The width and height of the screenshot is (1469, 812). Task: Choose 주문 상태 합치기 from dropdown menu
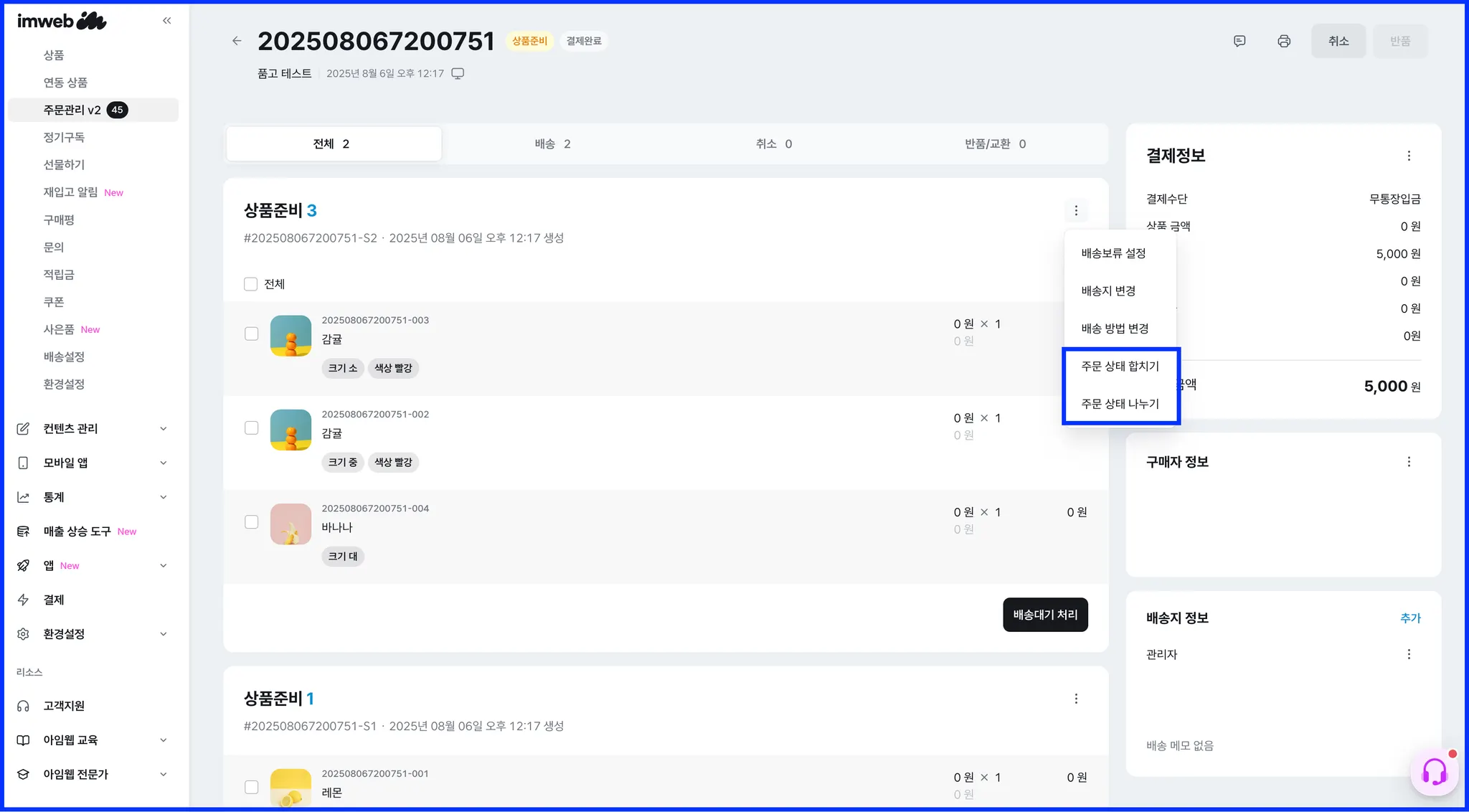point(1120,366)
